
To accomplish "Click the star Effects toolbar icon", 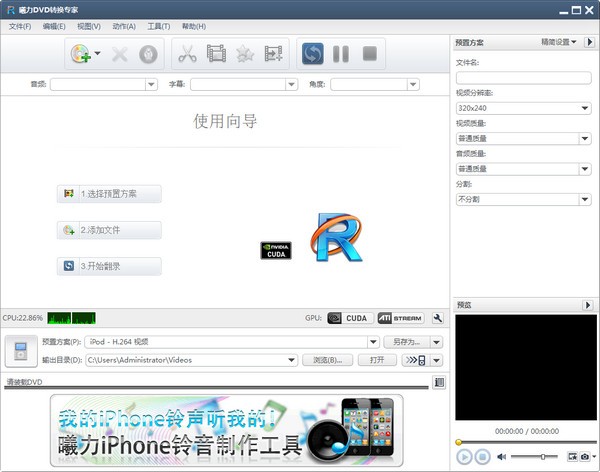I will click(x=245, y=54).
